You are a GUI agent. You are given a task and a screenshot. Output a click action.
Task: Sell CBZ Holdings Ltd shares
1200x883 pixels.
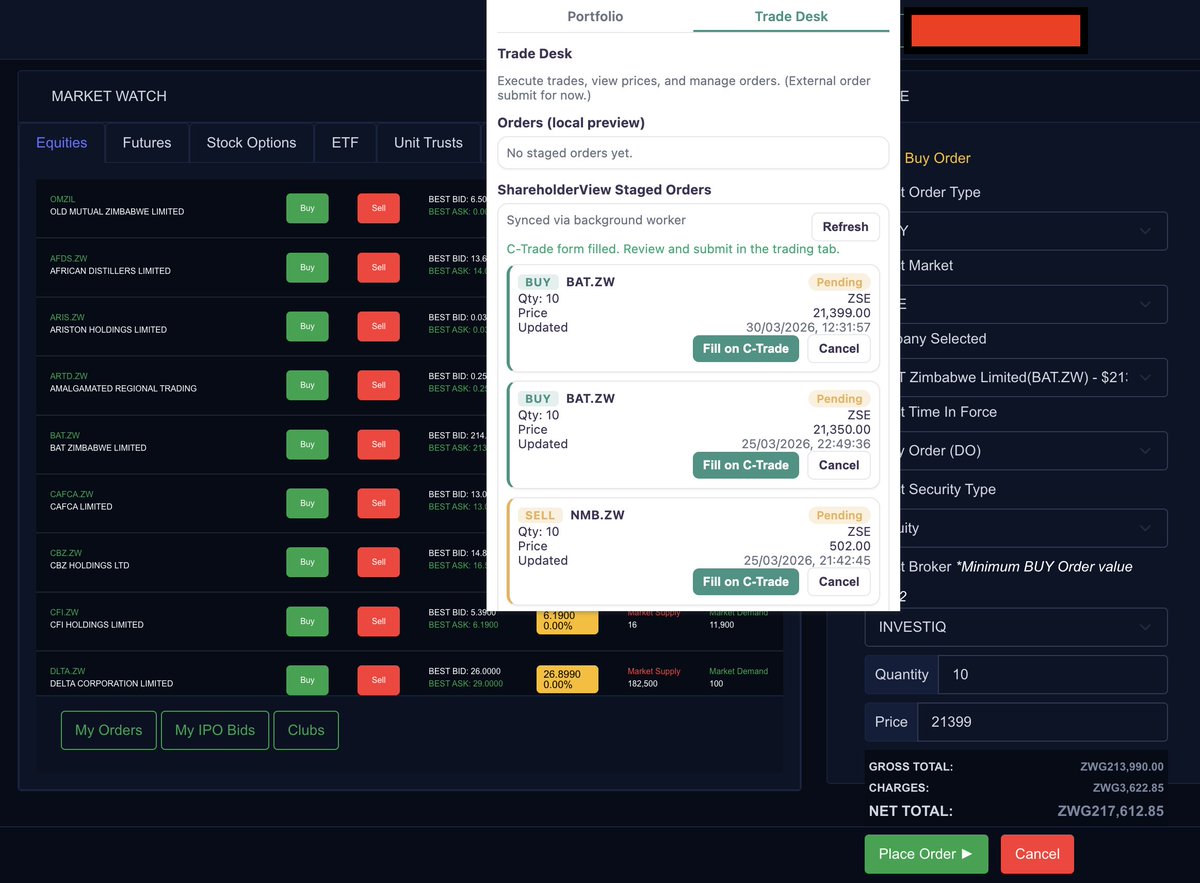coord(378,562)
